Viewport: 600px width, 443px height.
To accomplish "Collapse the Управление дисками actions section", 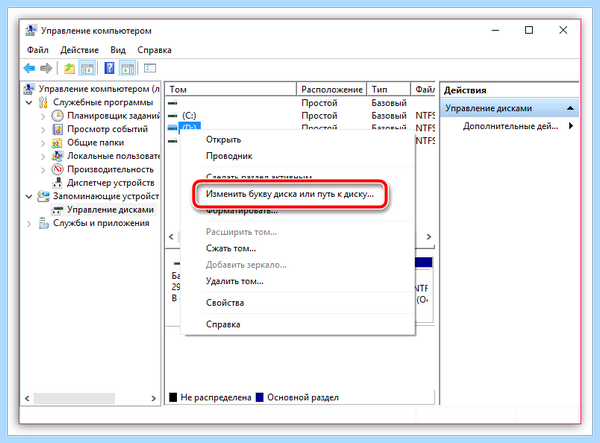I will (570, 108).
